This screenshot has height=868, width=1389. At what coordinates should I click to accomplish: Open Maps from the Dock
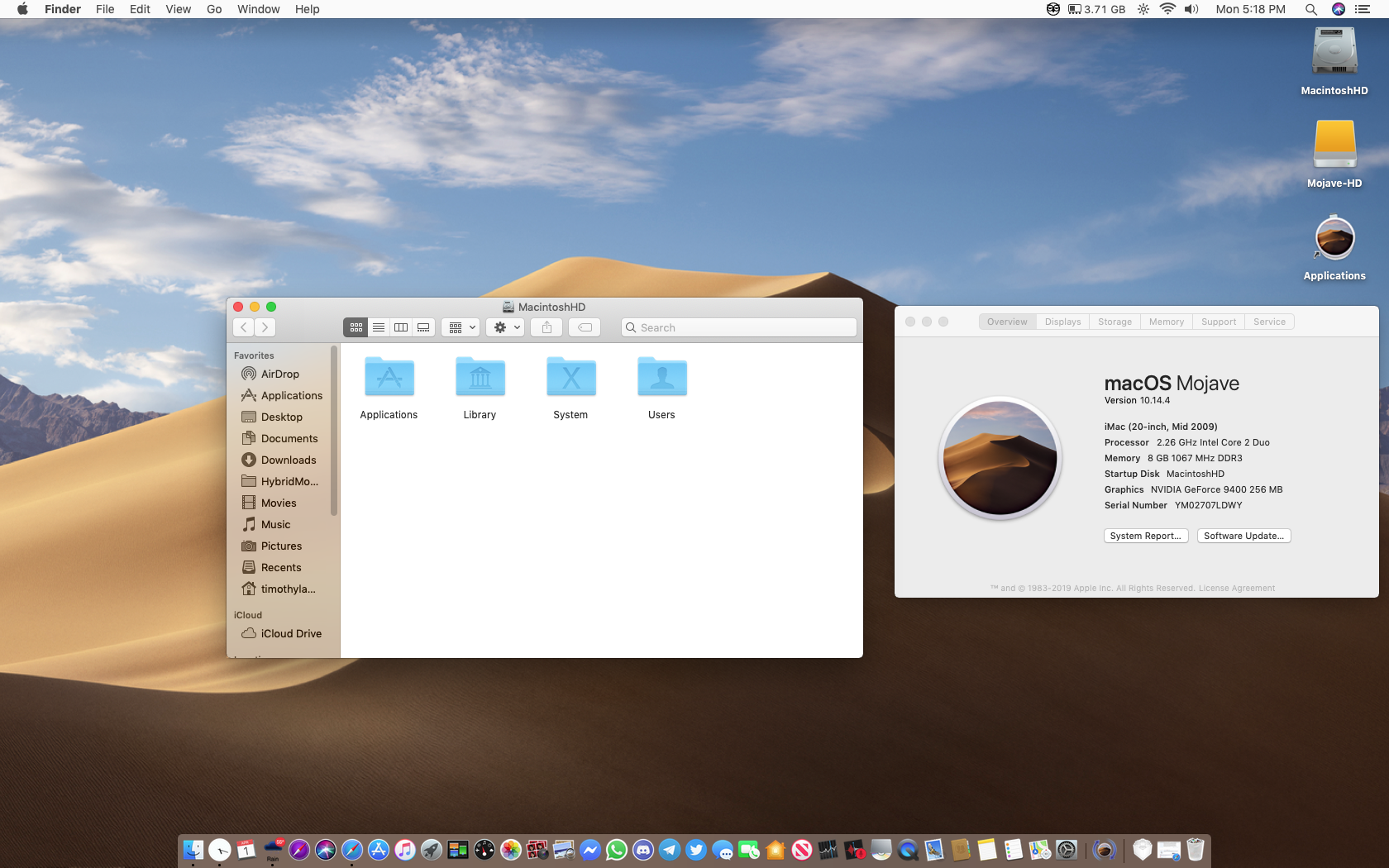point(1040,850)
